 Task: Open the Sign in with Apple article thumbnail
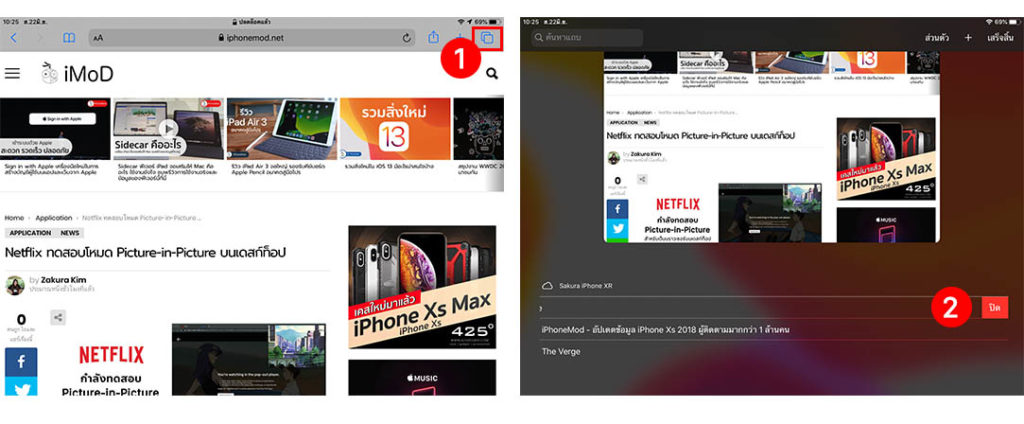click(55, 129)
